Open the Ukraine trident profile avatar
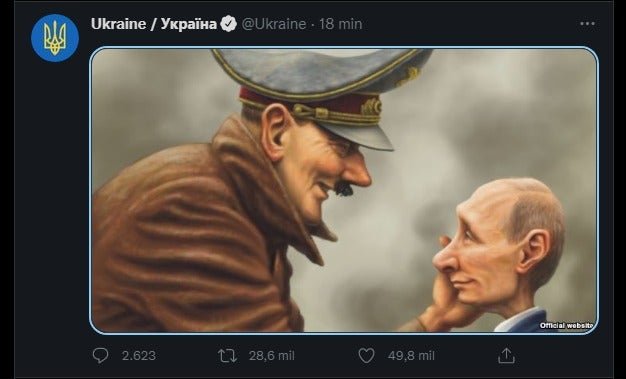This screenshot has height=379, width=626. (55, 38)
